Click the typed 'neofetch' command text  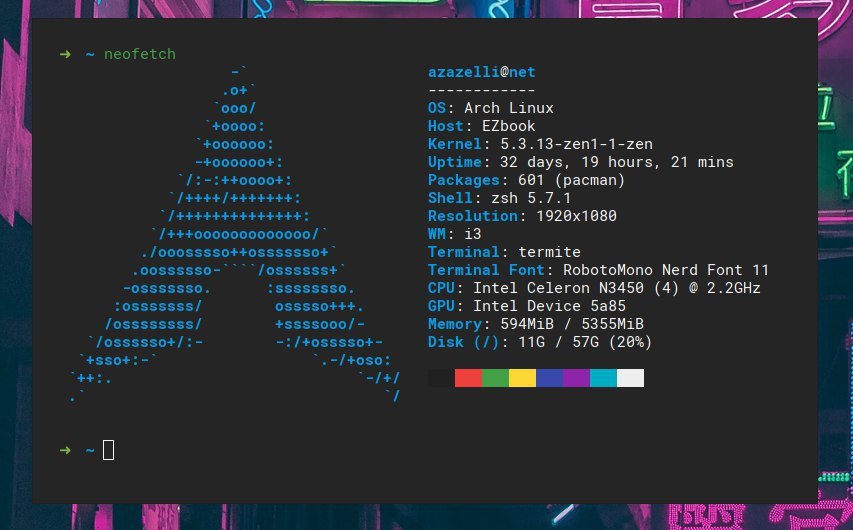tap(140, 54)
